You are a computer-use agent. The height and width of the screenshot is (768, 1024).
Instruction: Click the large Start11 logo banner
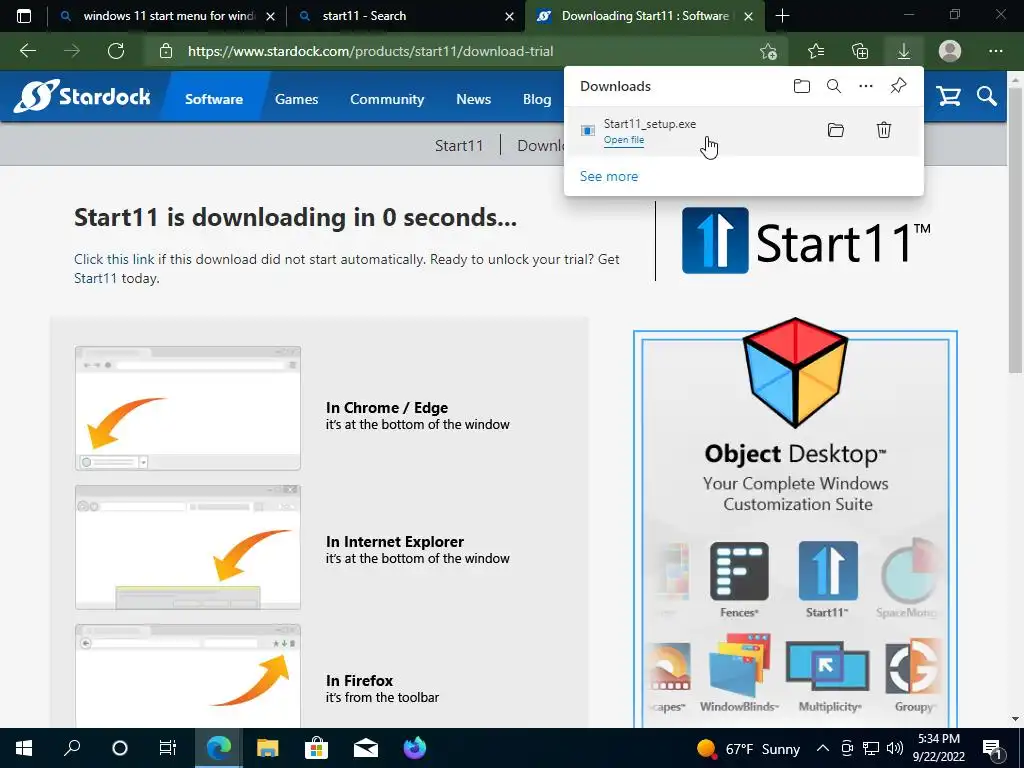806,241
